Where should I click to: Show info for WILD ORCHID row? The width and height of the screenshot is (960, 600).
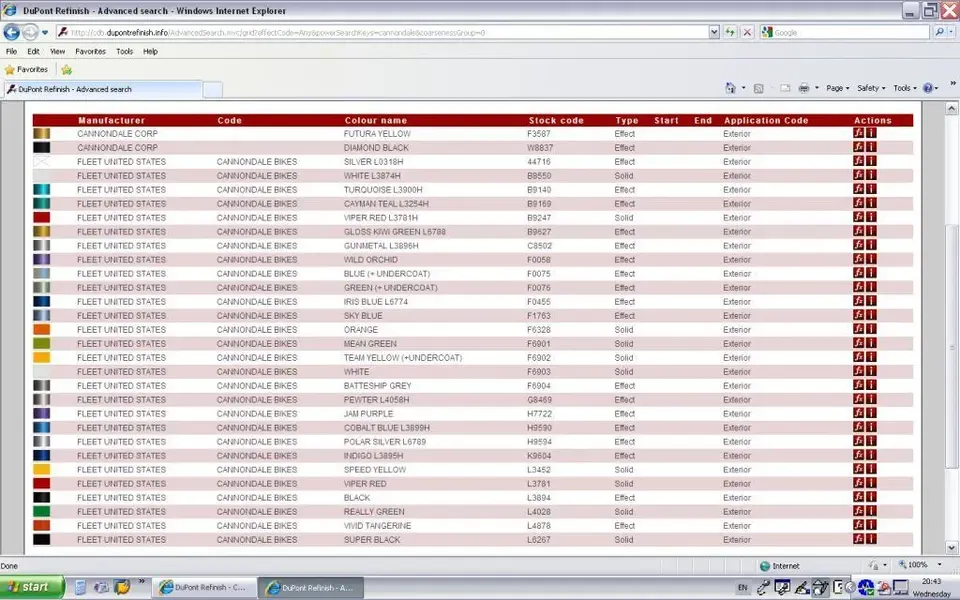click(871, 259)
